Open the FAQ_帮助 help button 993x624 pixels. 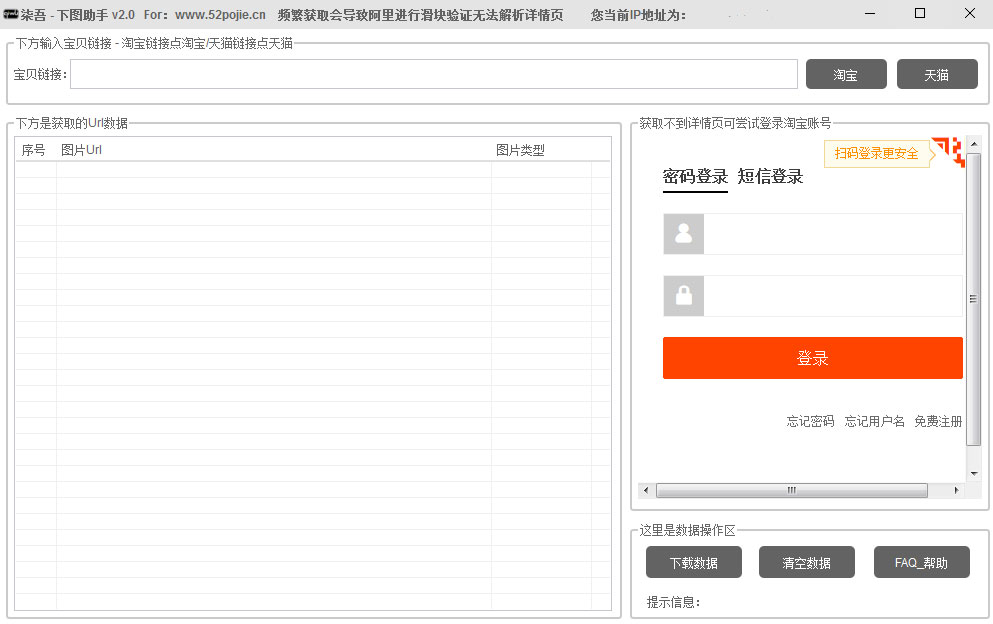point(921,563)
